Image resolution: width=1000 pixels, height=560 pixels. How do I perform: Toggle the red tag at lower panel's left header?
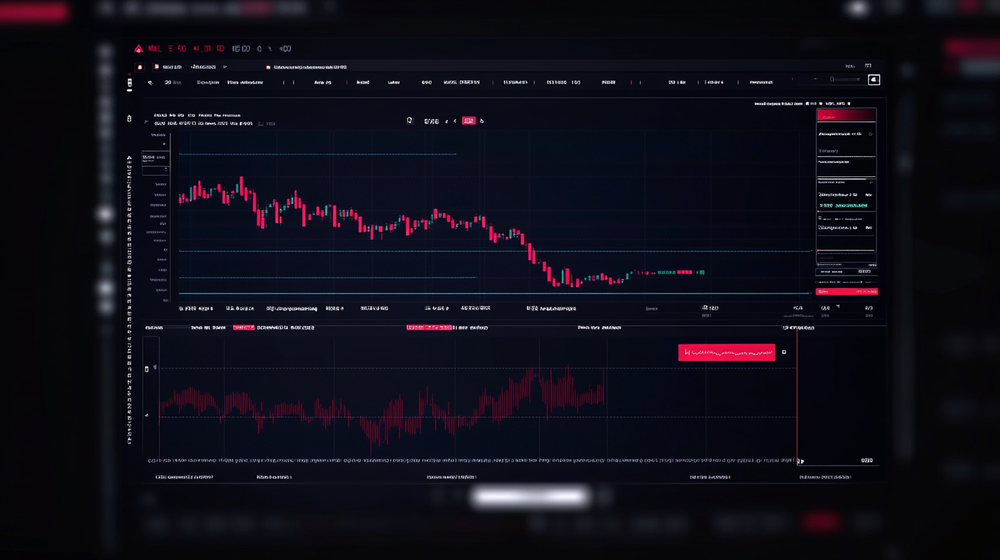(x=243, y=327)
